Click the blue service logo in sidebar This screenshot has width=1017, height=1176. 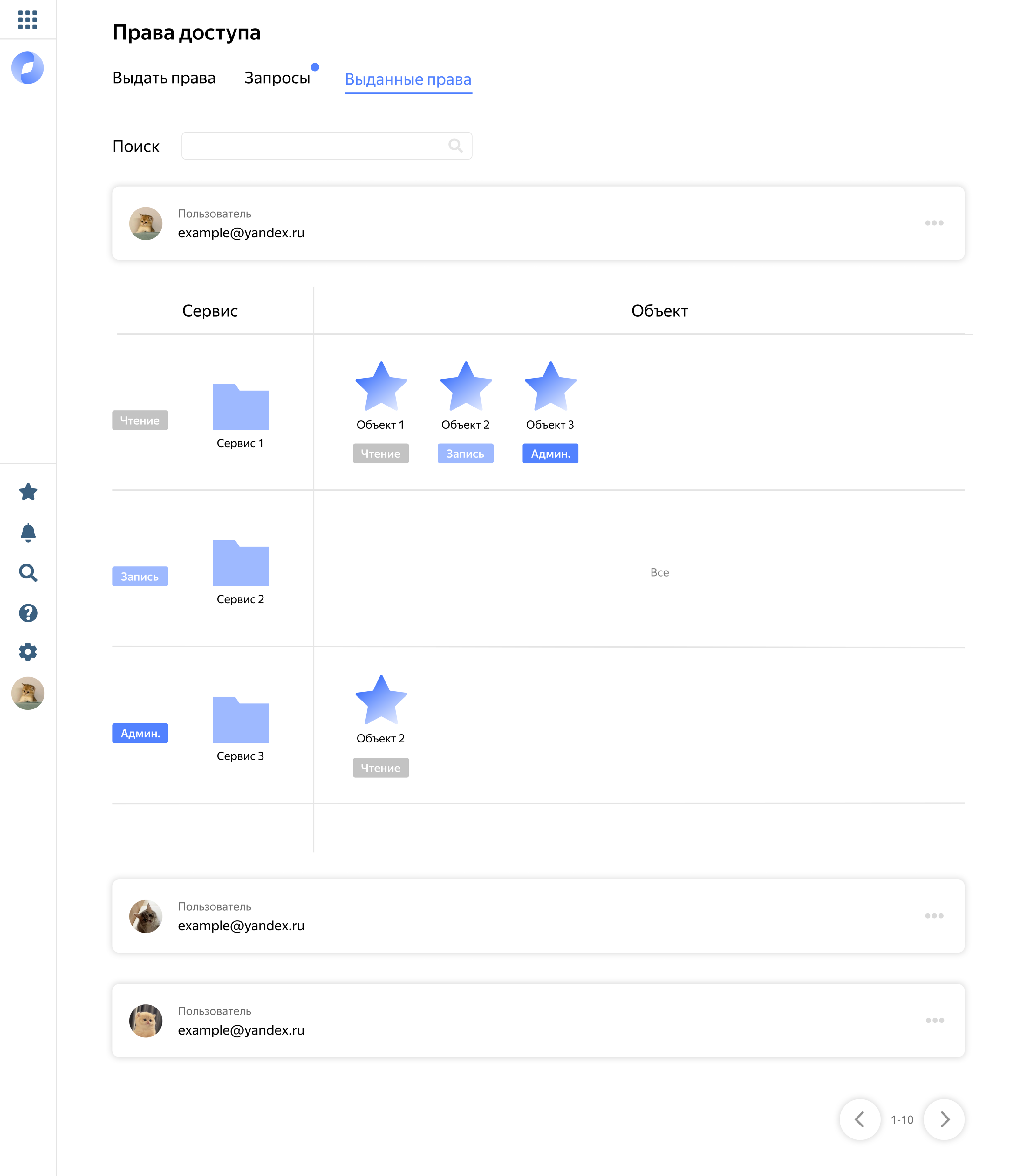pos(28,68)
